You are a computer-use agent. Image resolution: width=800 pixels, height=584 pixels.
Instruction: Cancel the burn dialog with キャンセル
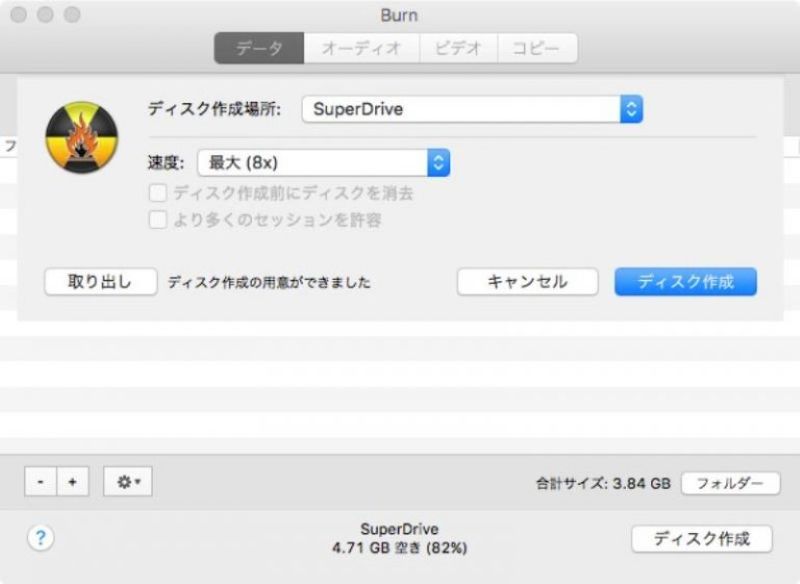(527, 282)
